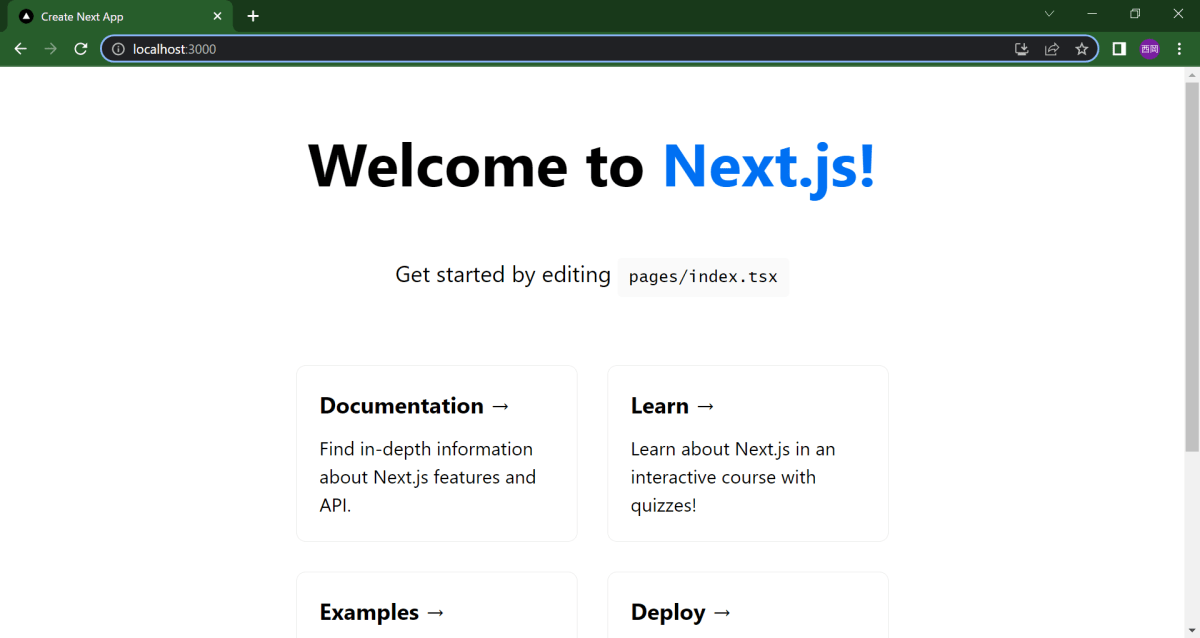The image size is (1200, 638).
Task: Reload the localhost page
Action: click(x=81, y=48)
